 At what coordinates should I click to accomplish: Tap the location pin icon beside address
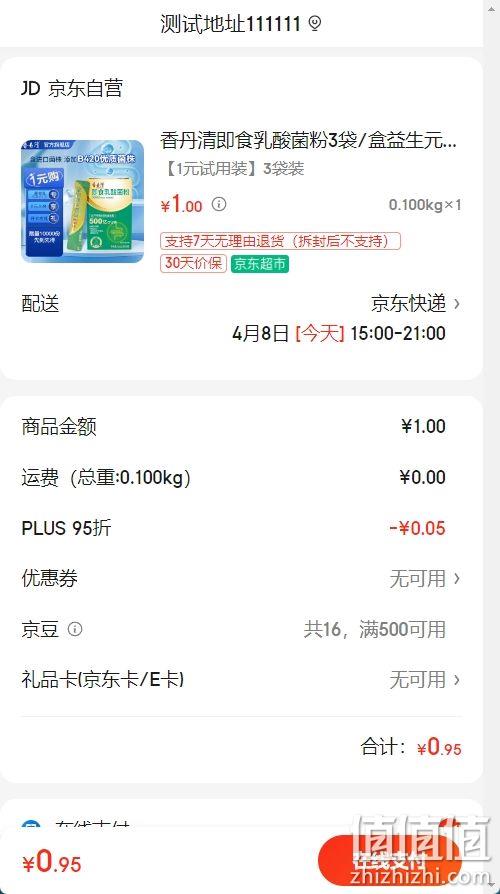[x=315, y=24]
